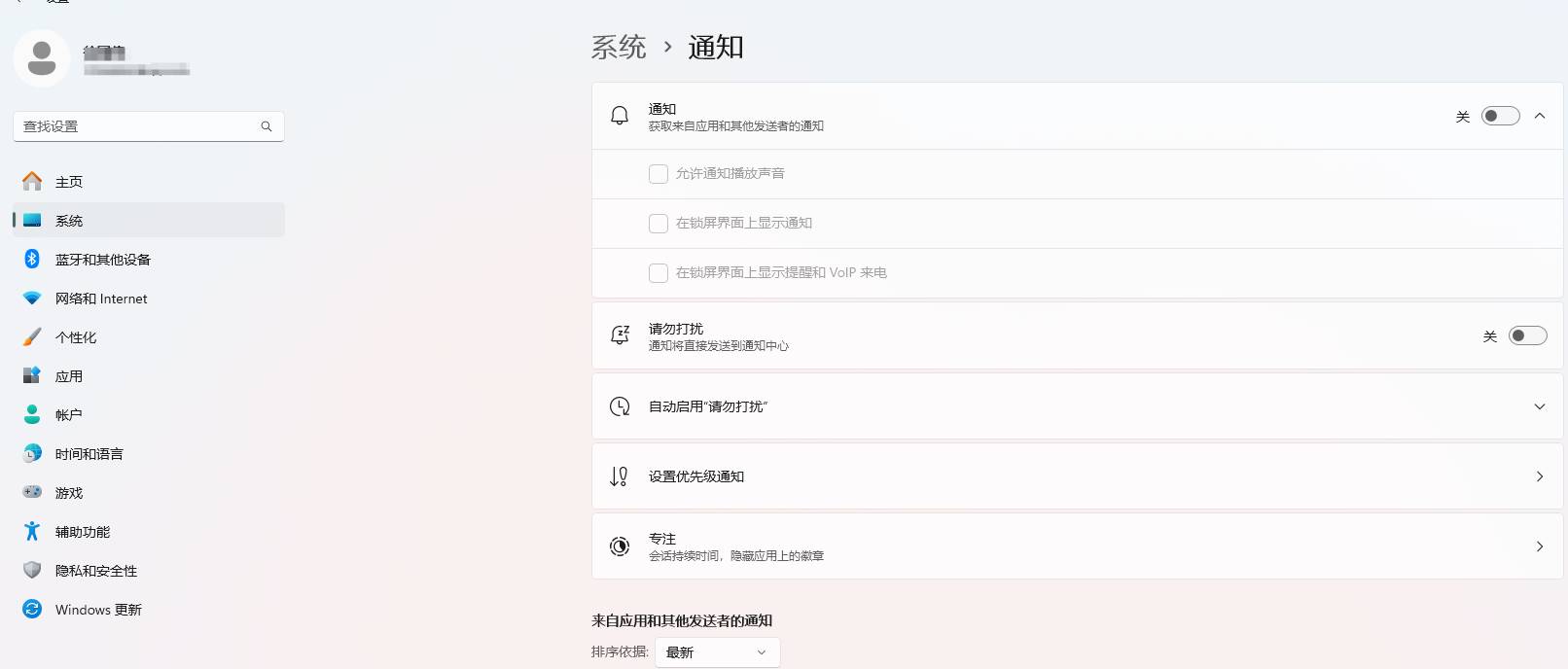Click 来自应用和其他发送者的通知 heading

coord(682,620)
